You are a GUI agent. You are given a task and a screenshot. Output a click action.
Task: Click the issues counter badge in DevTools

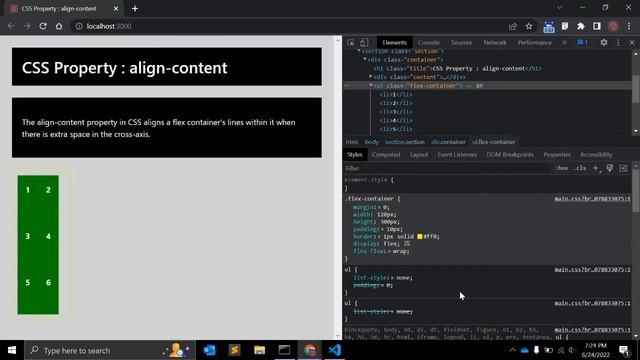point(582,42)
